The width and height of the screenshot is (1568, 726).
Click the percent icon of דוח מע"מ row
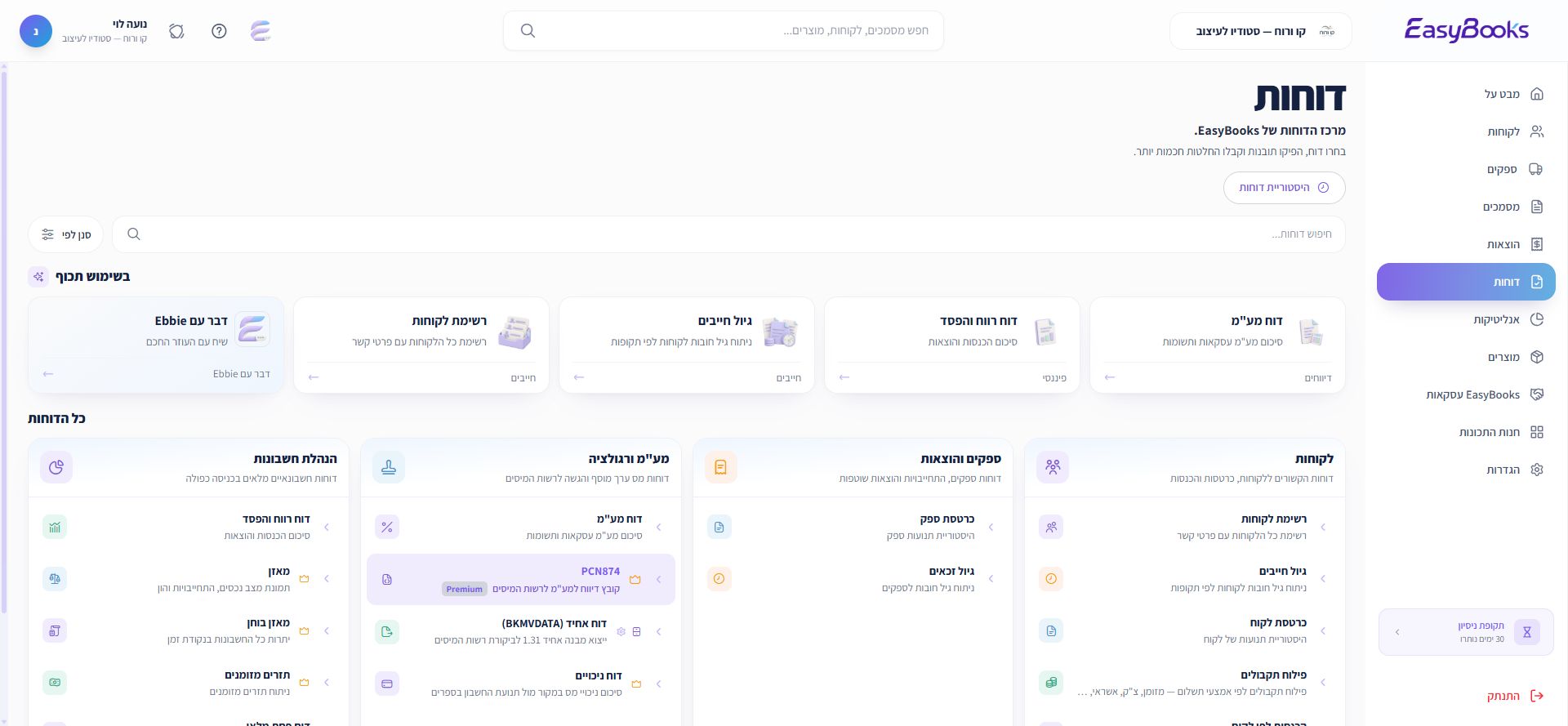point(387,528)
